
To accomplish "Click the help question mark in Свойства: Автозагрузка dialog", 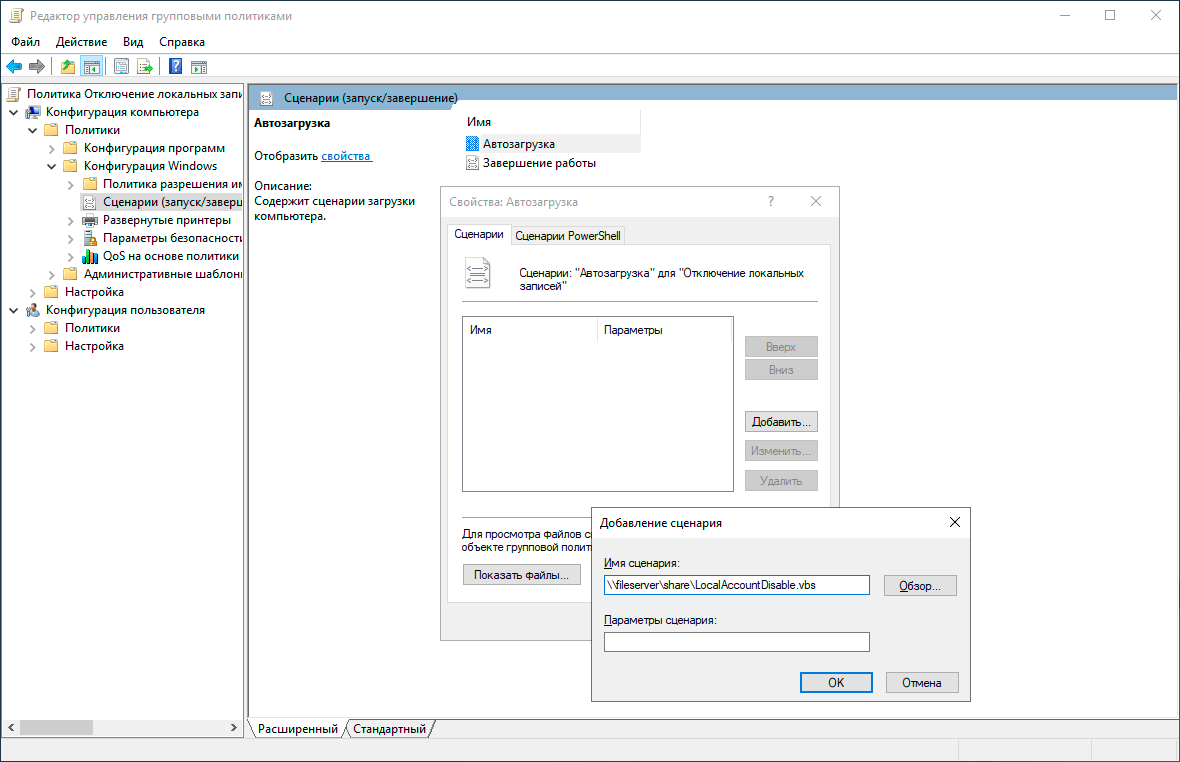I will point(771,202).
